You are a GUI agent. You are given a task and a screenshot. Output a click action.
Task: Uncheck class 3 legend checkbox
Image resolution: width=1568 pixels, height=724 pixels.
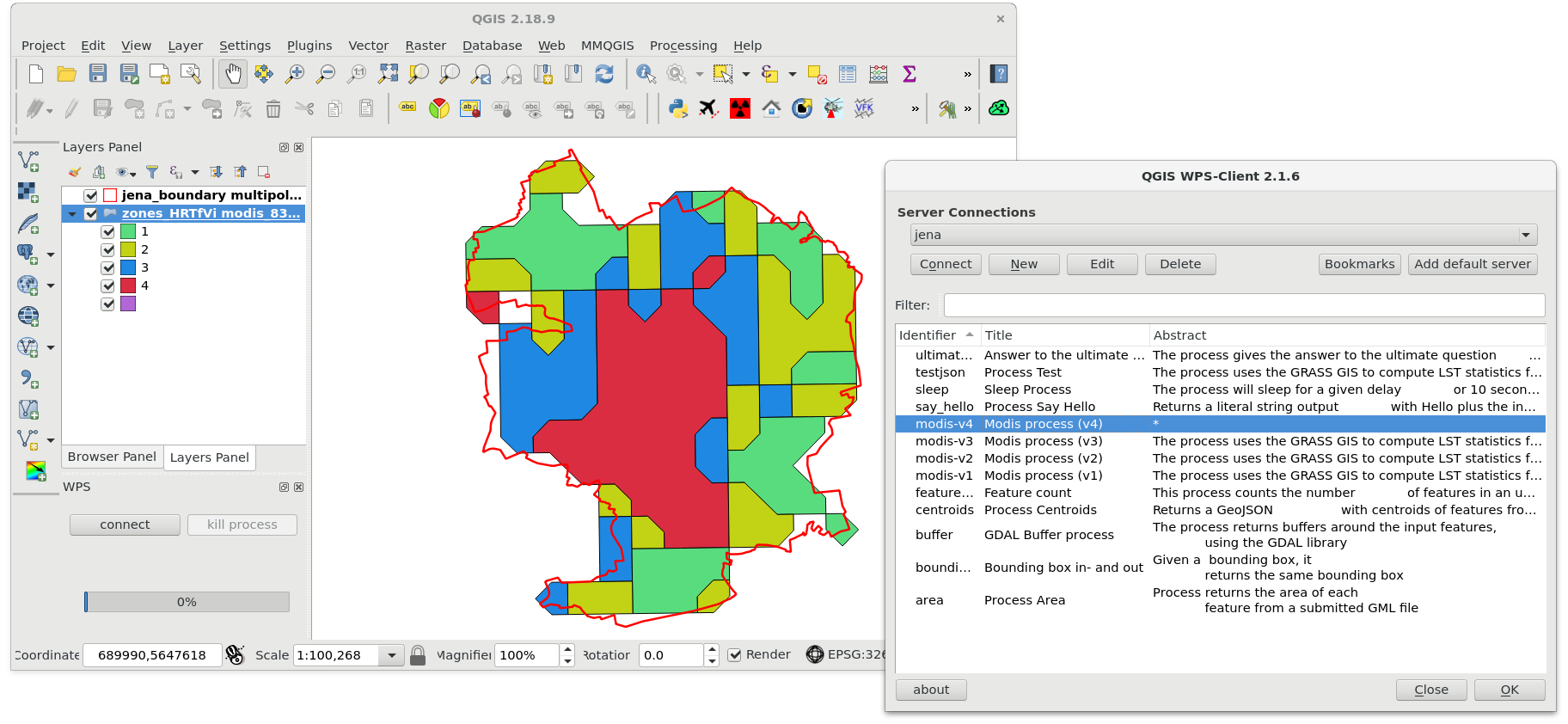pyautogui.click(x=107, y=267)
